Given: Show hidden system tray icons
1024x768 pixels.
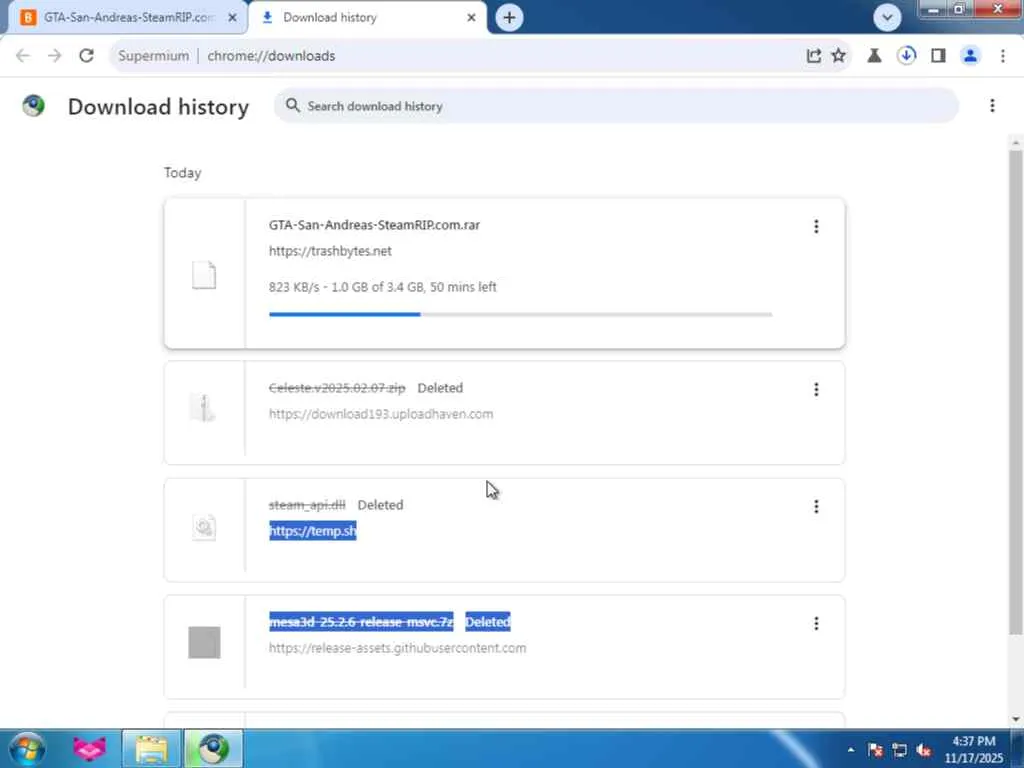Looking at the screenshot, I should click(x=850, y=750).
